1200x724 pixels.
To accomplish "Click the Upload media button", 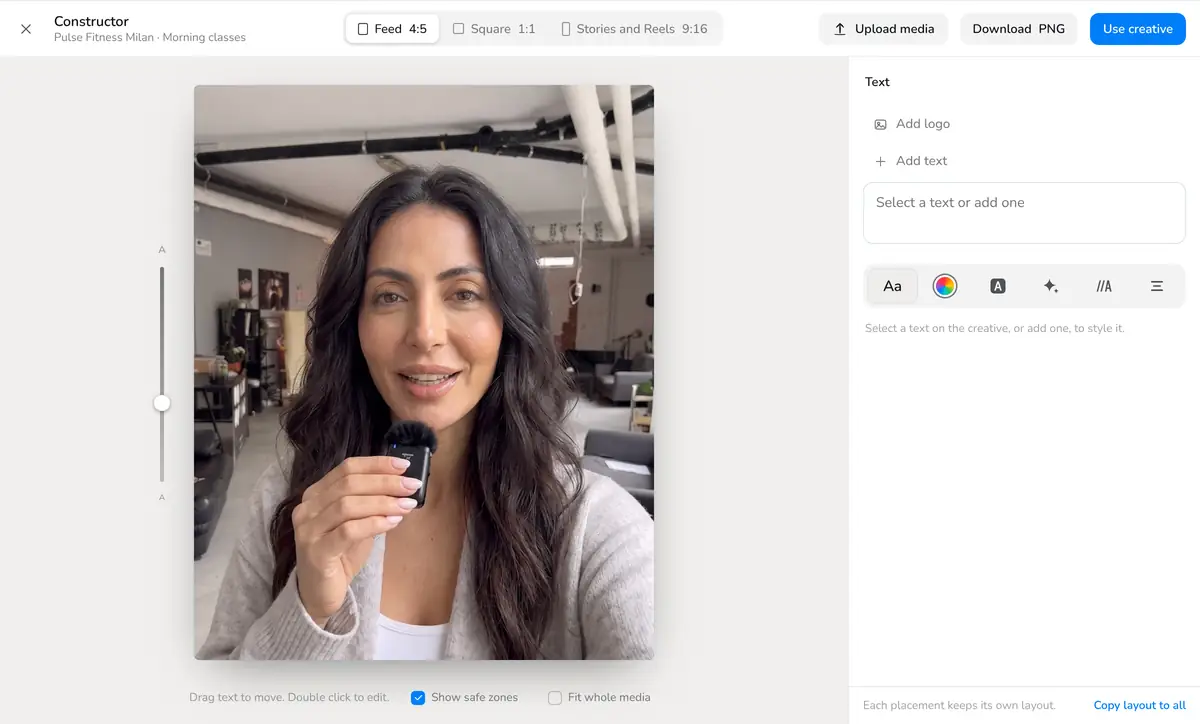I will click(884, 29).
